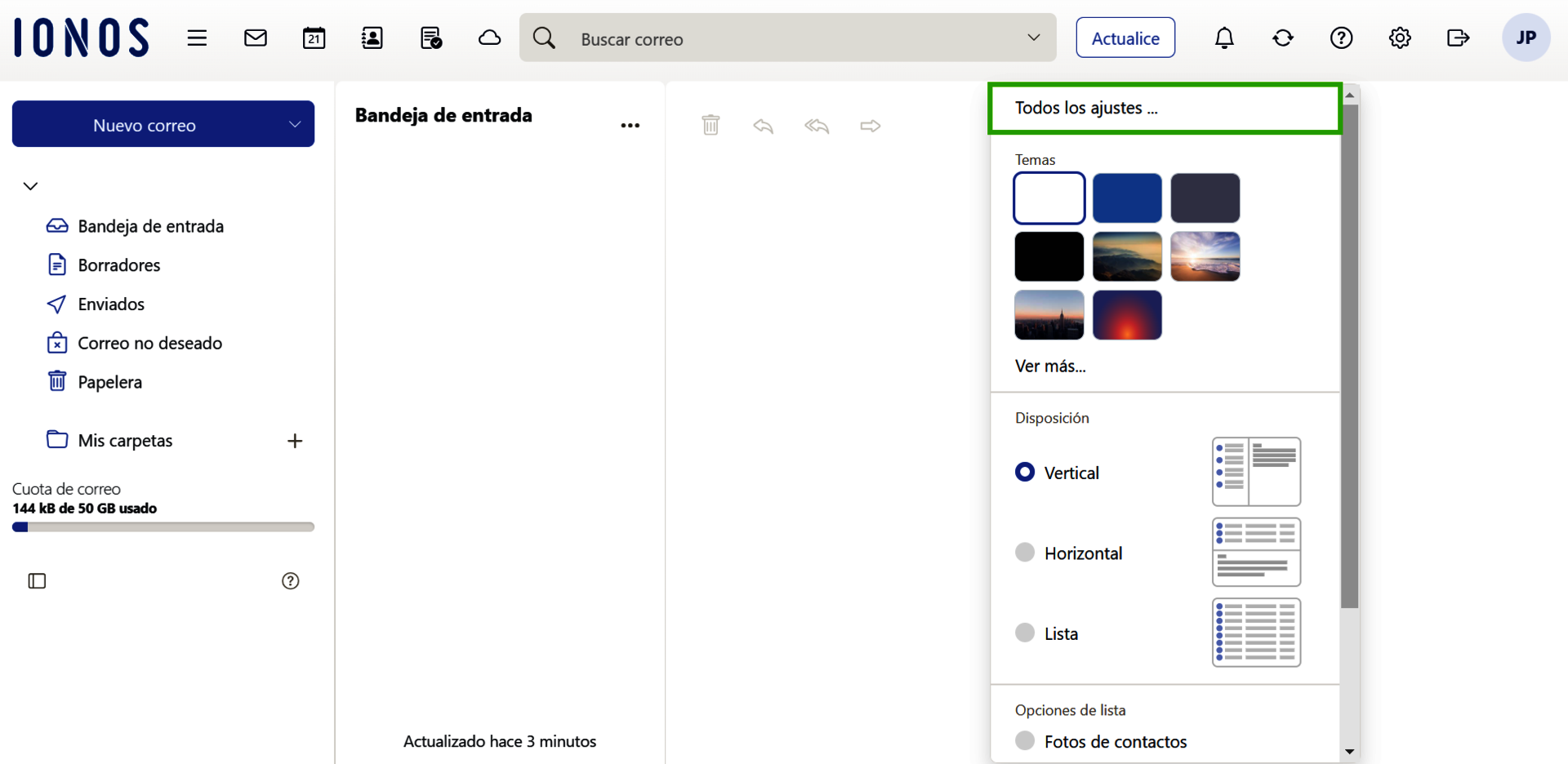Click the delete trash icon in toolbar
Viewport: 1568px width, 764px height.
710,125
